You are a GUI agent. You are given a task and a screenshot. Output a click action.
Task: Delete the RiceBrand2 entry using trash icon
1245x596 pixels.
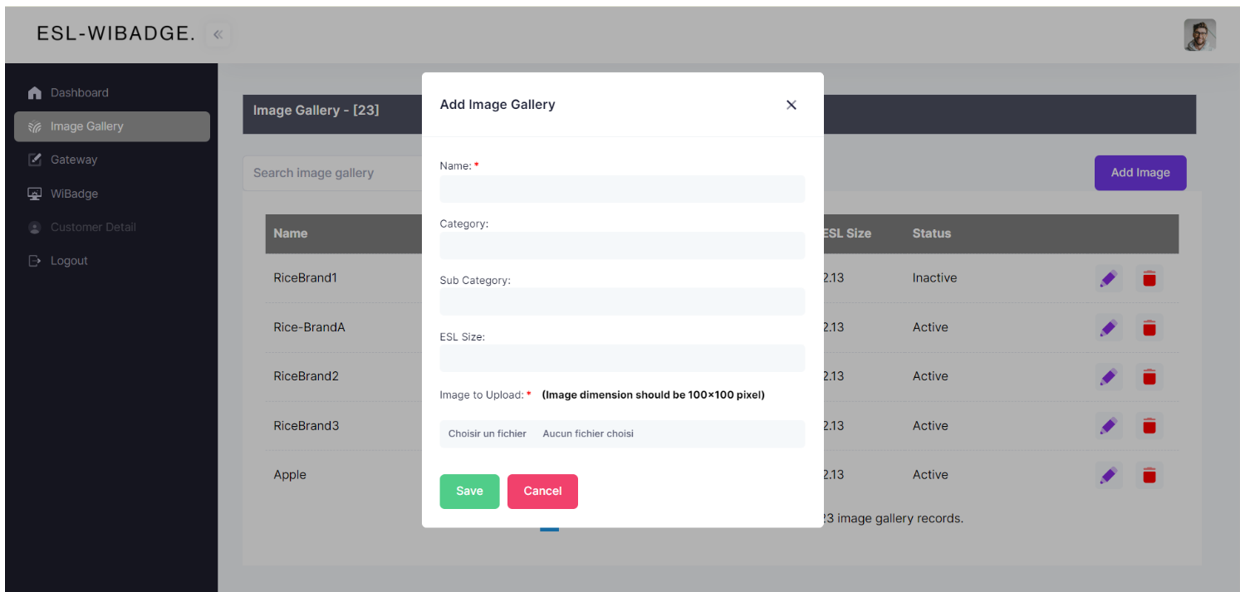(x=1149, y=377)
